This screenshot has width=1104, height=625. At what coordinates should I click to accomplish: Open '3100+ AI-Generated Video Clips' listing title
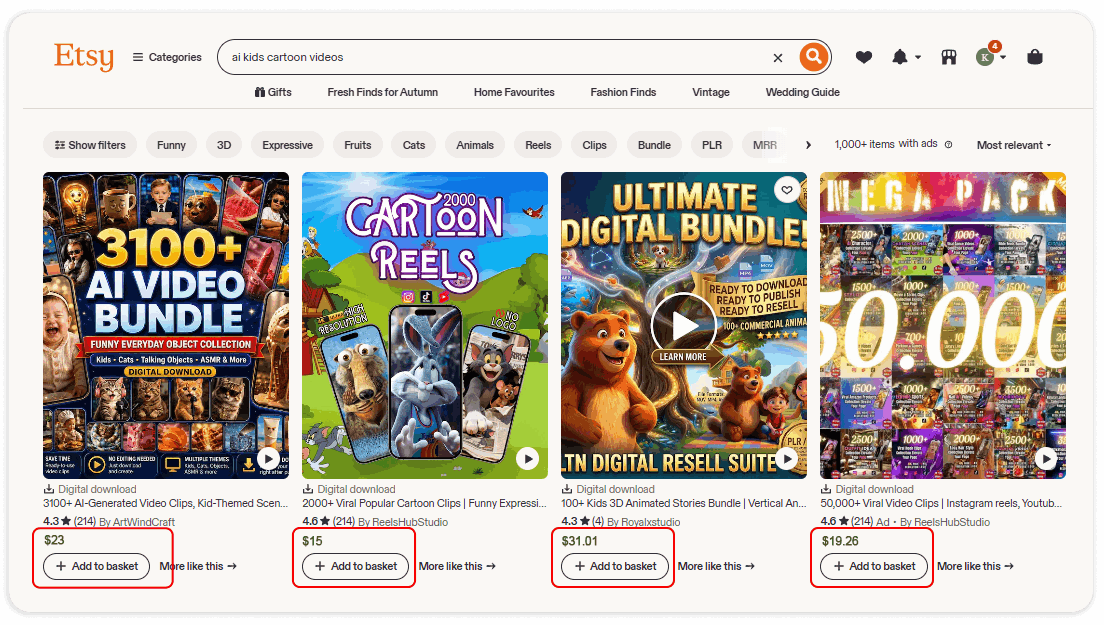click(165, 503)
